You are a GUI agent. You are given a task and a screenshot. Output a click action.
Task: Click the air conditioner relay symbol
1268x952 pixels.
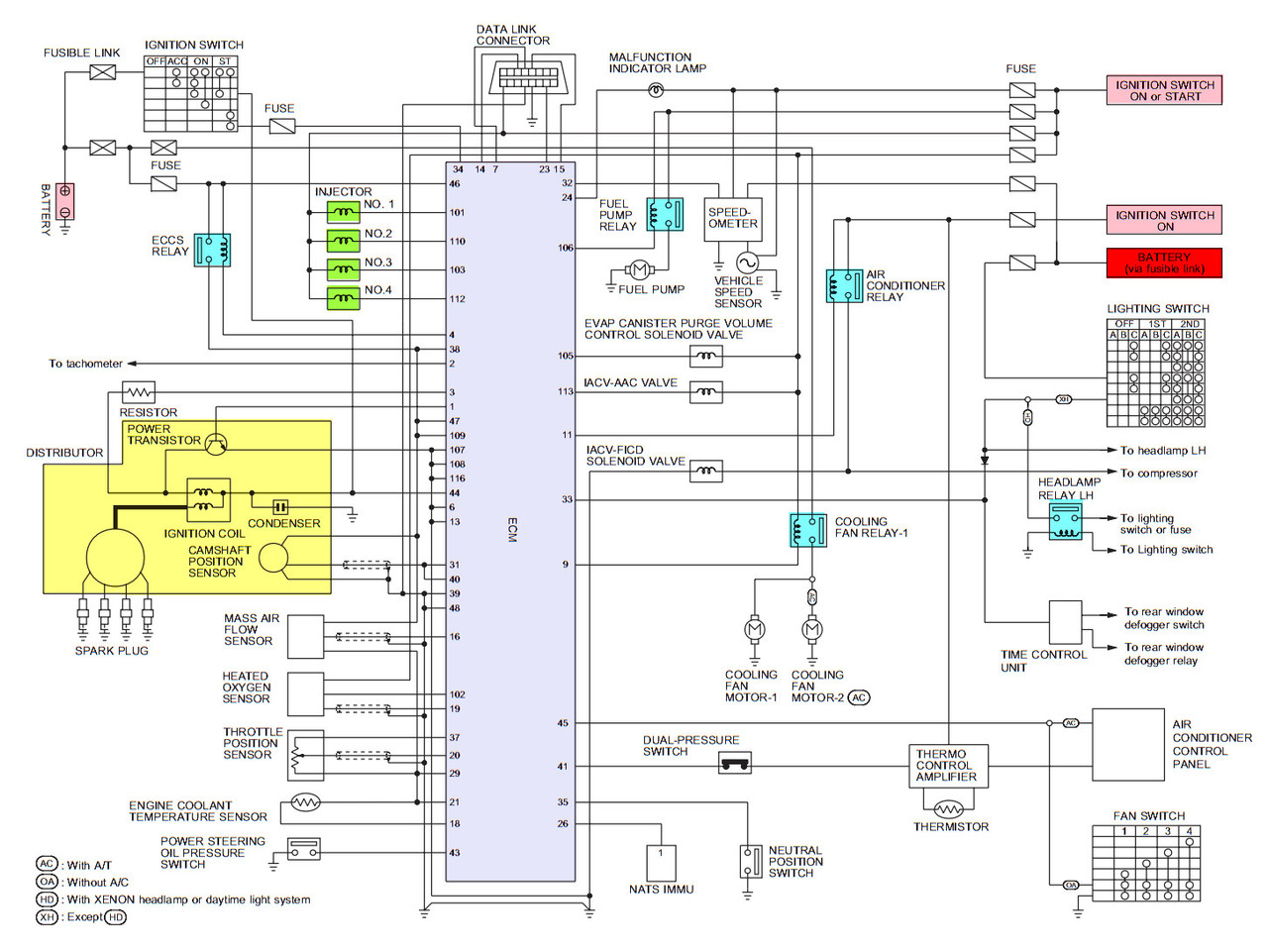coord(844,286)
